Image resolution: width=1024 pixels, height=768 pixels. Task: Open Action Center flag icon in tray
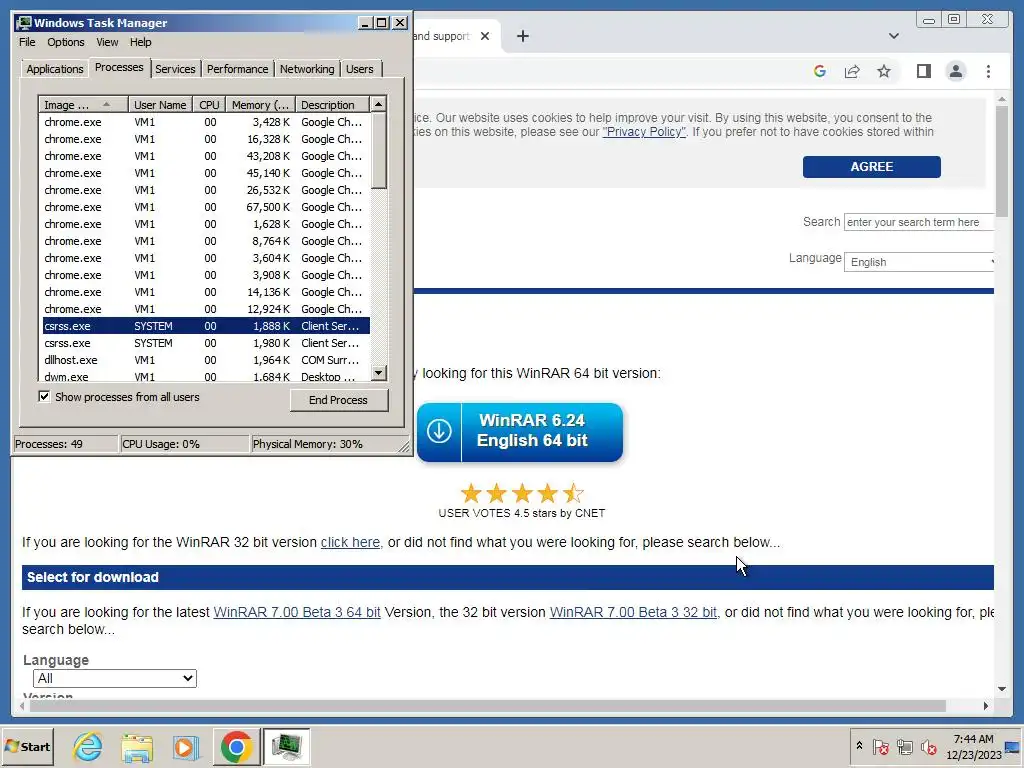pyautogui.click(x=880, y=746)
